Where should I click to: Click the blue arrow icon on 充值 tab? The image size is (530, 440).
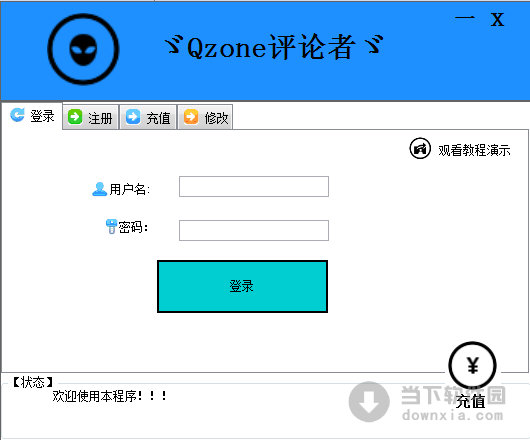pyautogui.click(x=133, y=117)
